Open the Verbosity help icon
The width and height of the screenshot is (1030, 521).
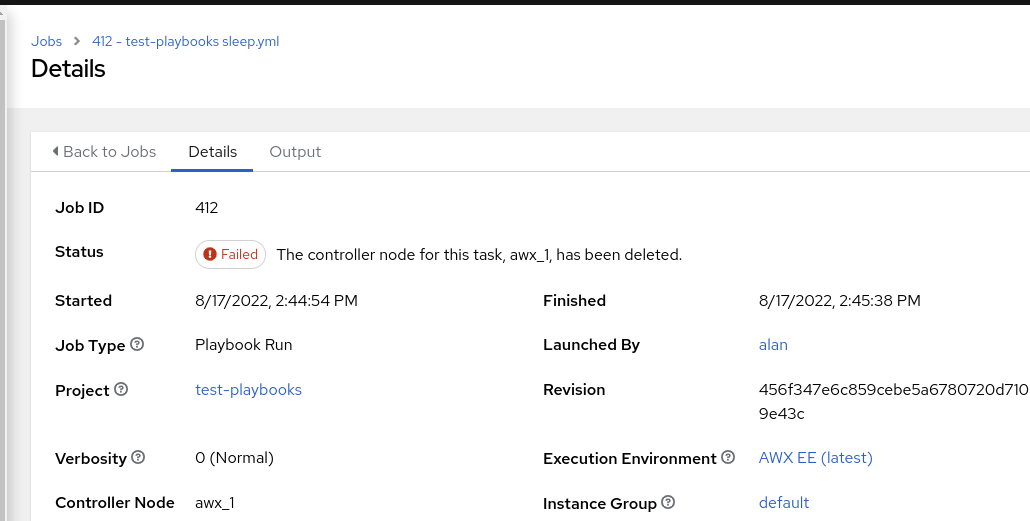click(138, 457)
